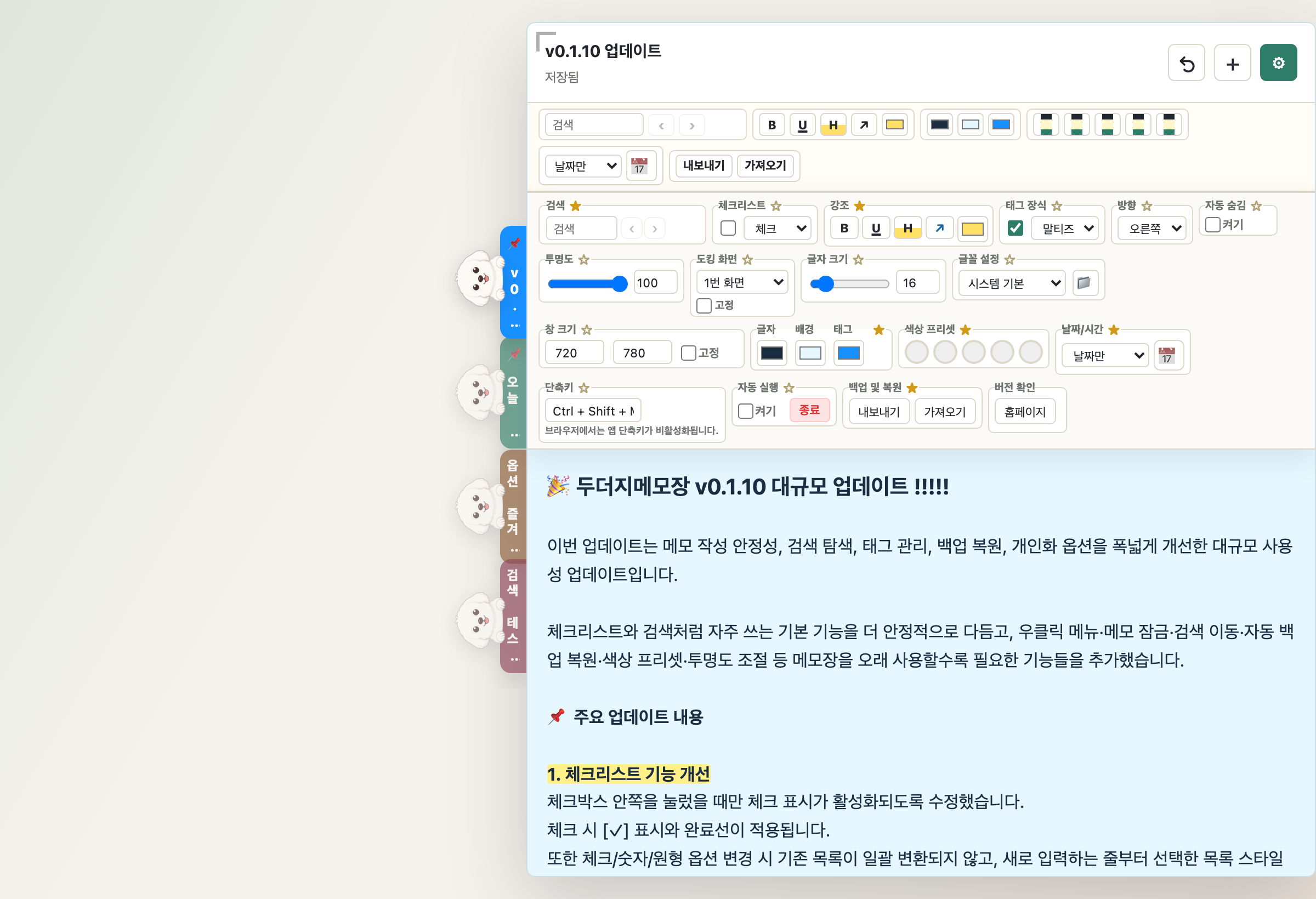Add a new memo with plus button

coord(1232,63)
